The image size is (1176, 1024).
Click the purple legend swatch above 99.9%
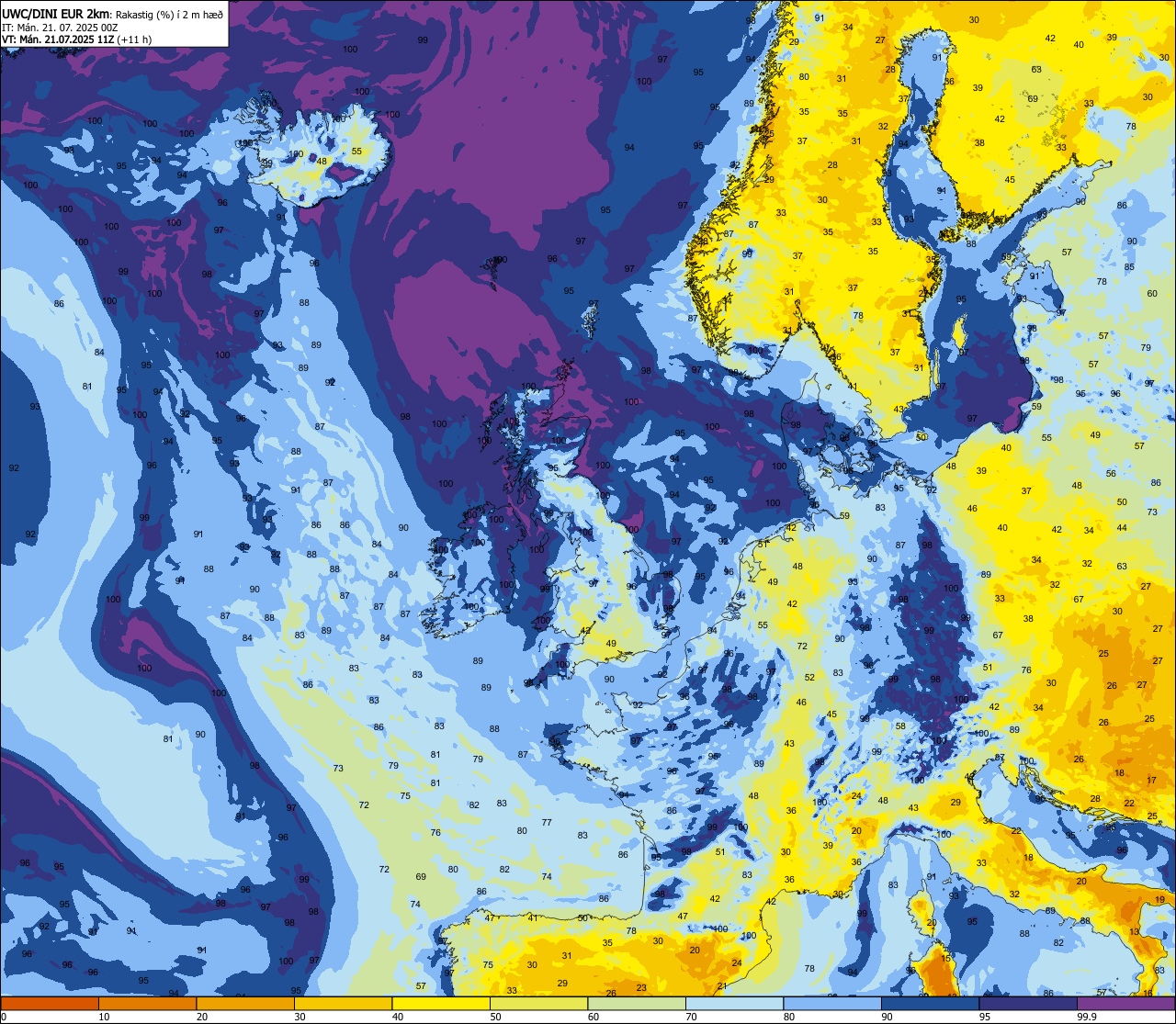(x=1125, y=1003)
